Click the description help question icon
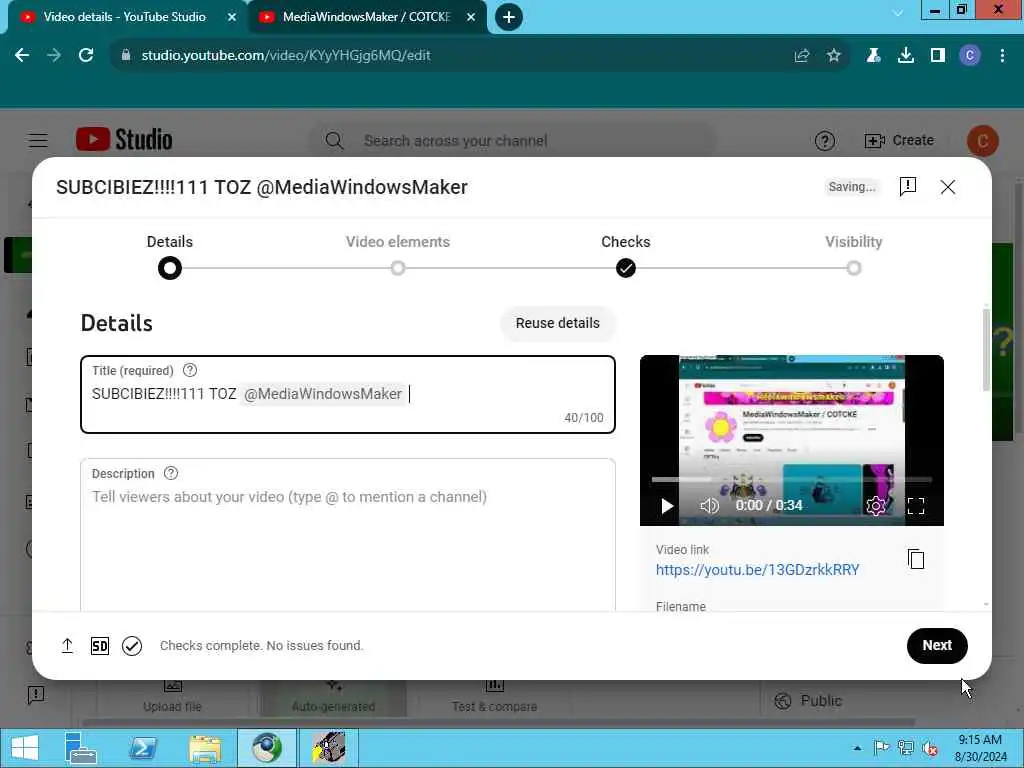This screenshot has width=1024, height=768. (x=171, y=473)
